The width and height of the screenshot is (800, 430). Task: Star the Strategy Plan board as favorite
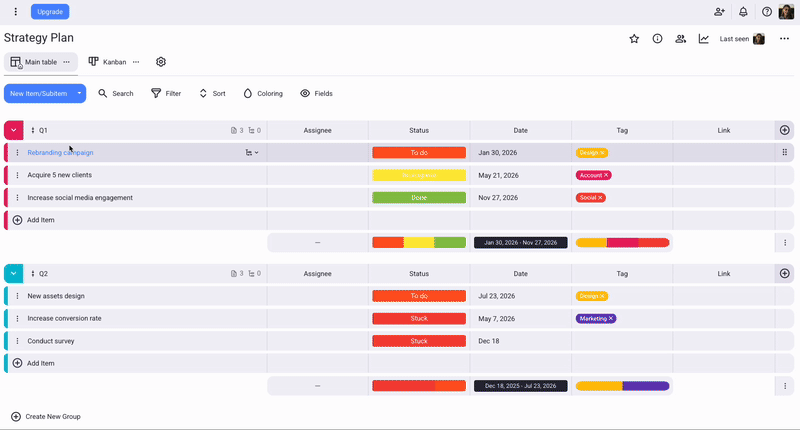click(x=634, y=39)
